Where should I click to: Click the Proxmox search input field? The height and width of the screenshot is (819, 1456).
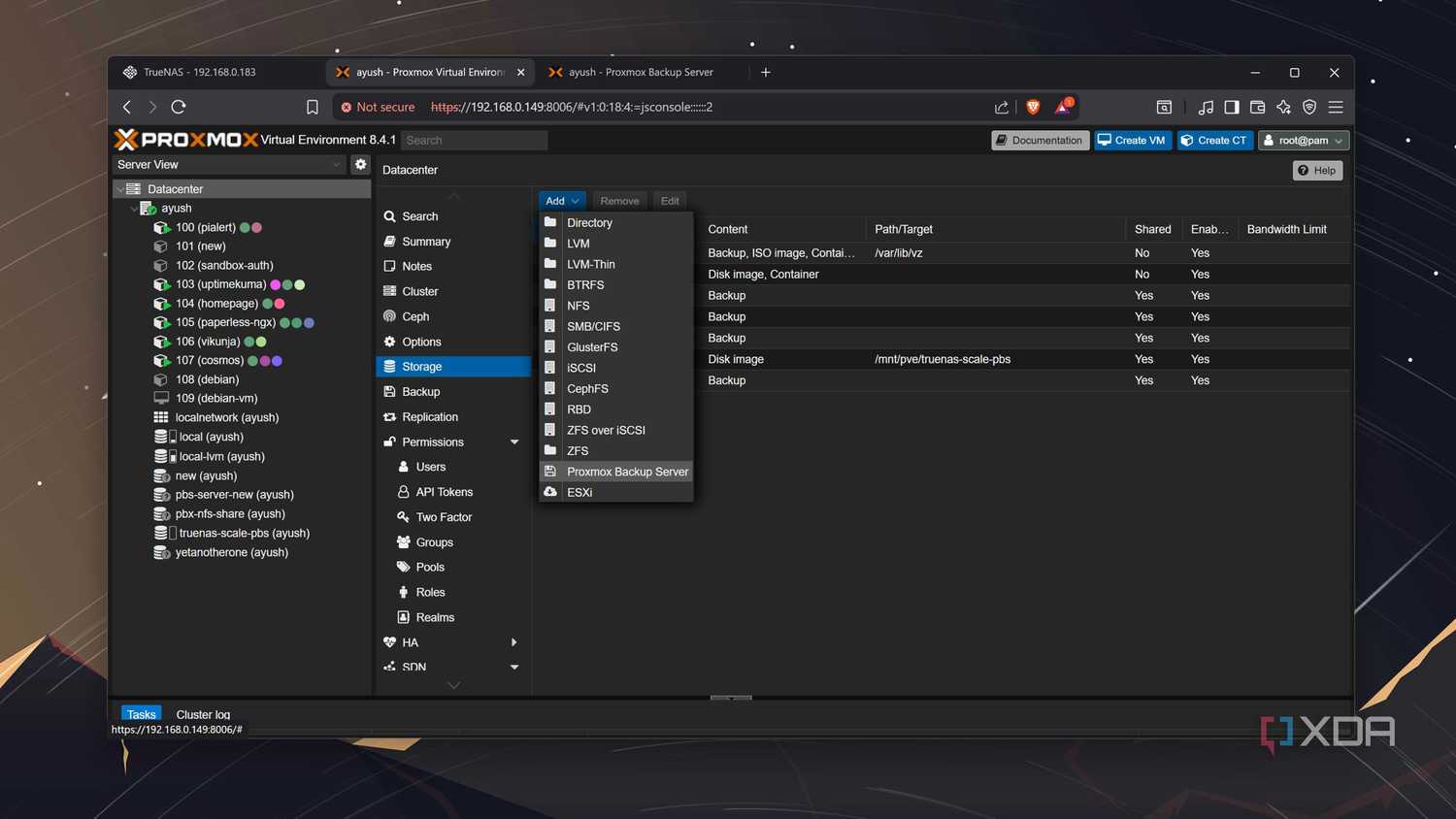(x=475, y=140)
